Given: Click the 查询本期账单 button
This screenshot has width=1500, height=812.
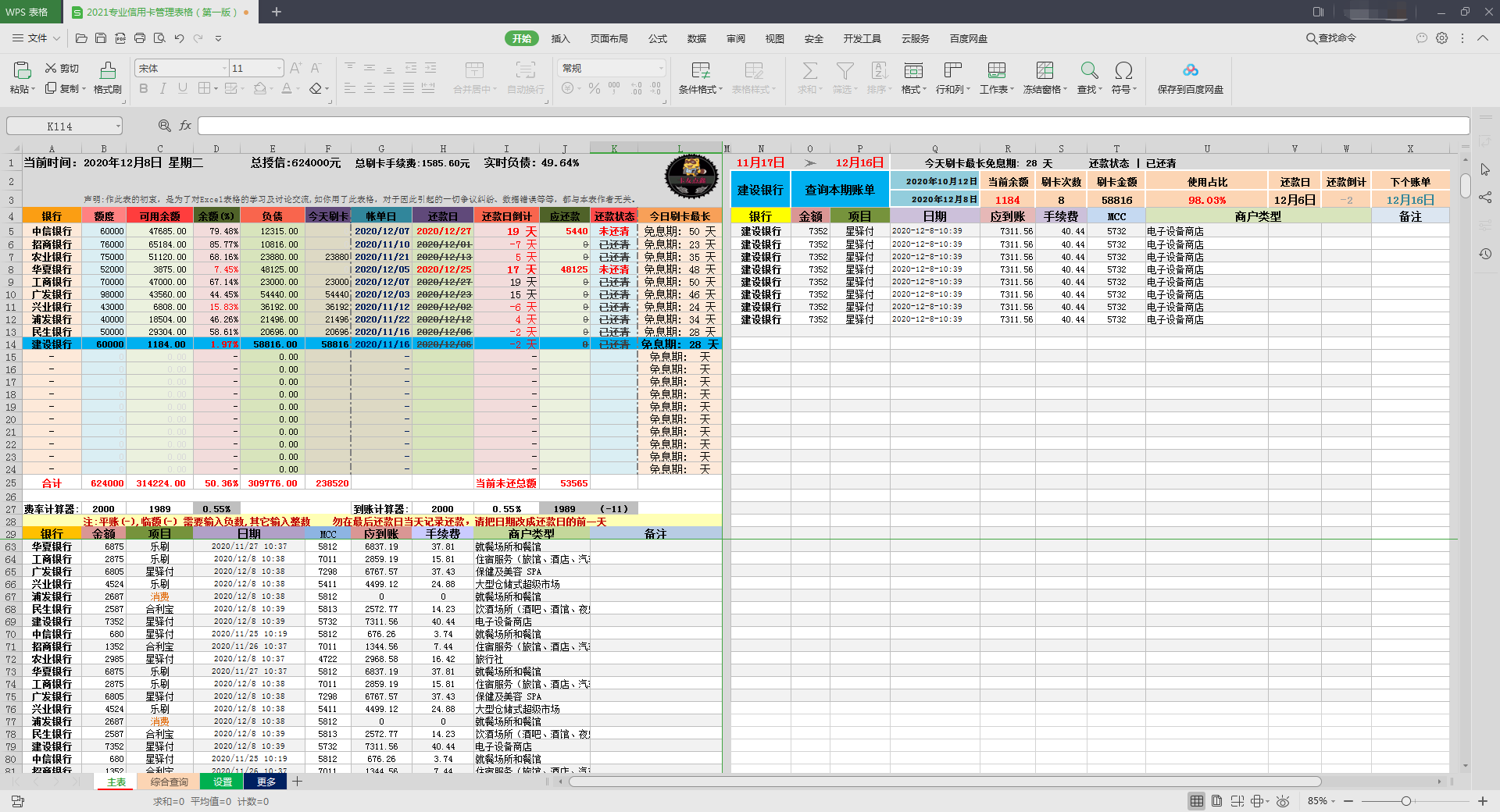Looking at the screenshot, I should tap(840, 190).
